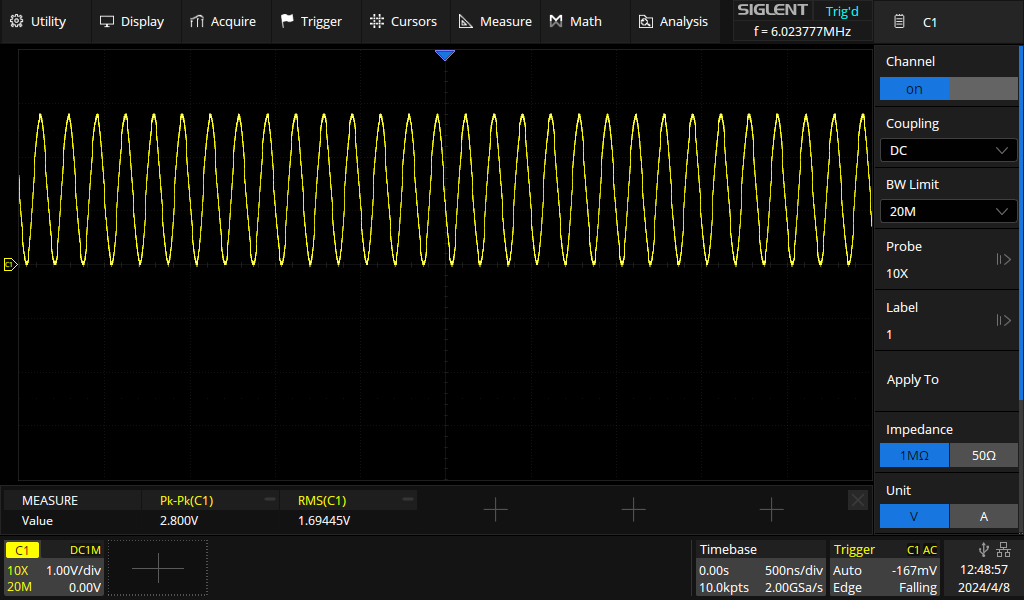This screenshot has height=600, width=1024.
Task: Click the Math icon in toolbar
Action: (x=556, y=21)
